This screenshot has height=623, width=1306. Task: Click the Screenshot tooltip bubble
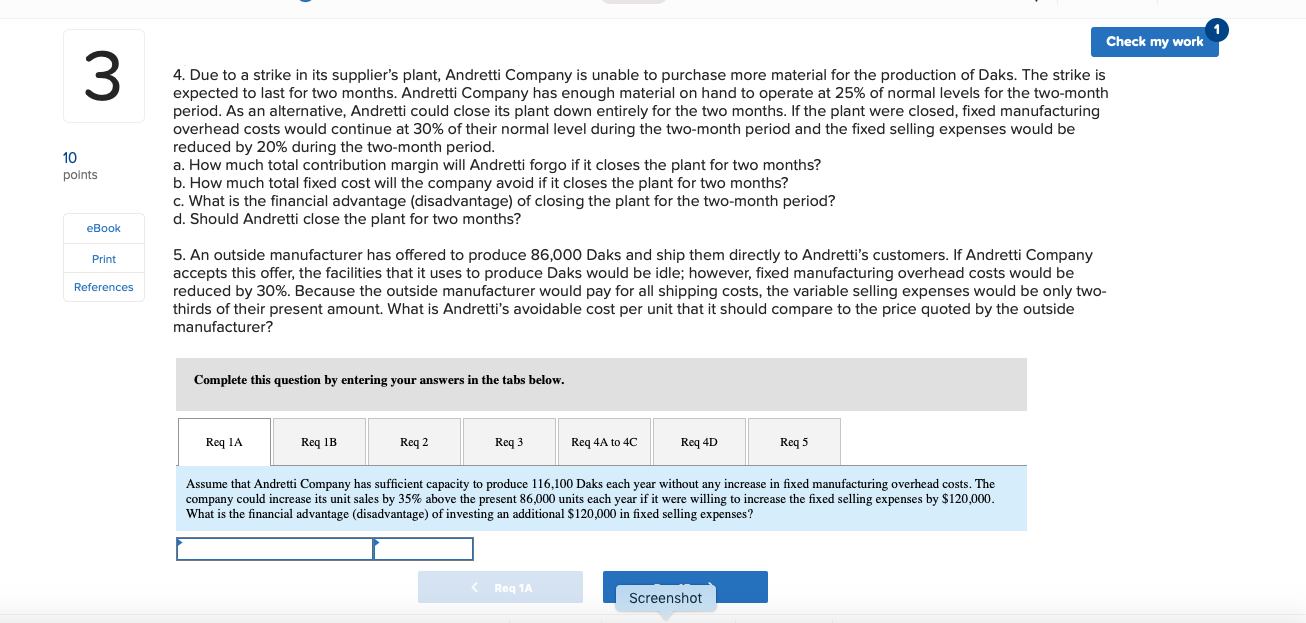coord(663,597)
